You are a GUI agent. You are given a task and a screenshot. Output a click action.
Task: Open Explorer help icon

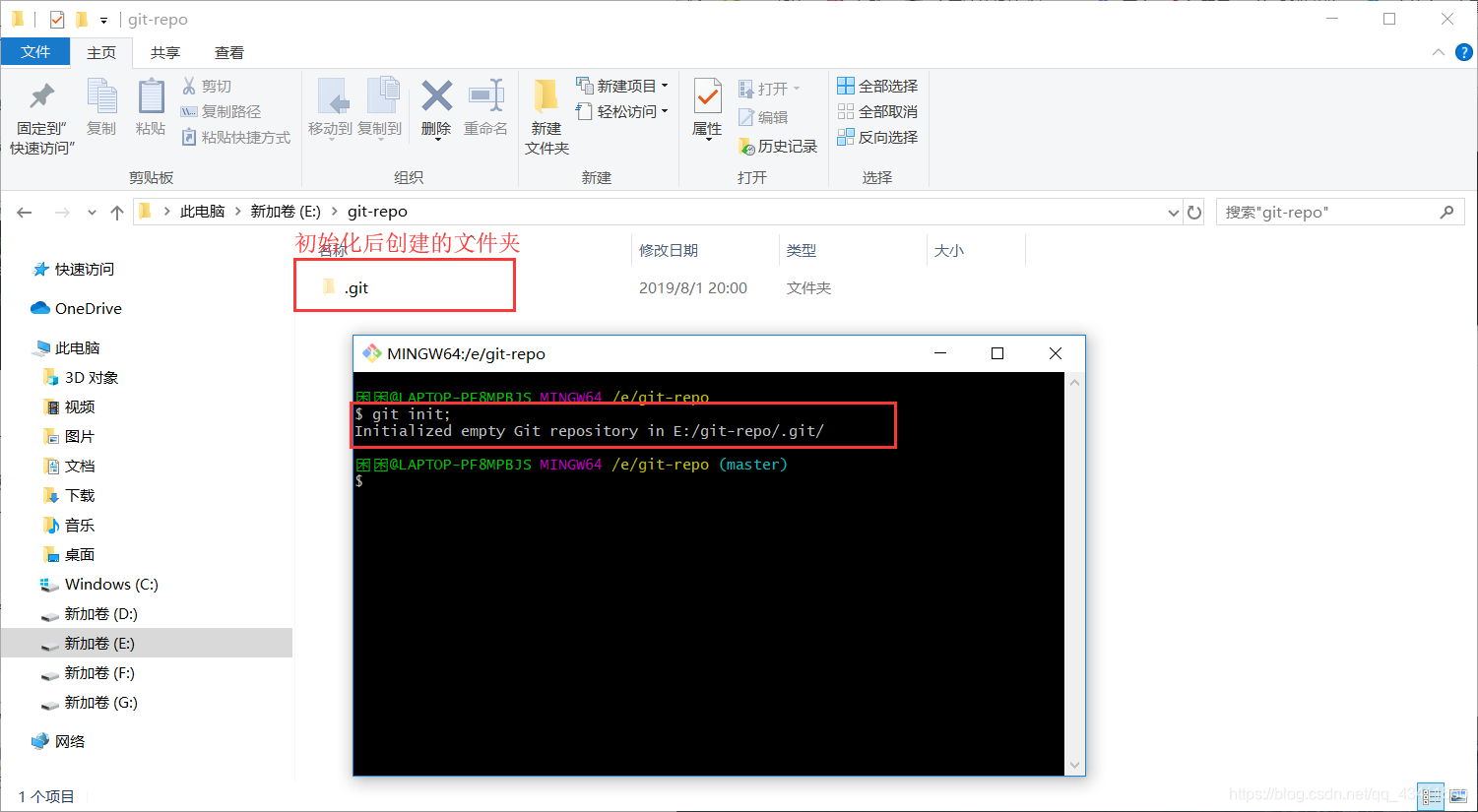pyautogui.click(x=1464, y=52)
